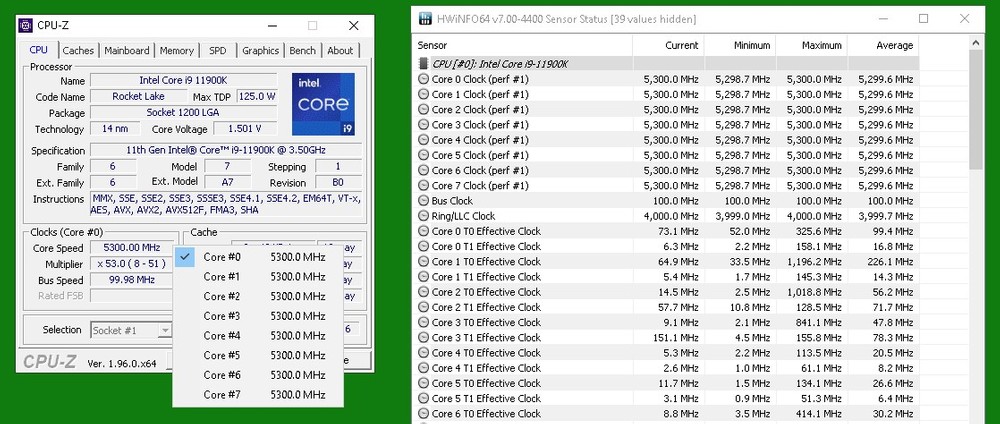Screen dimensions: 1000x424
Task: Select the Core 6 T0 Effective Clock row
Action: [x=666, y=414]
